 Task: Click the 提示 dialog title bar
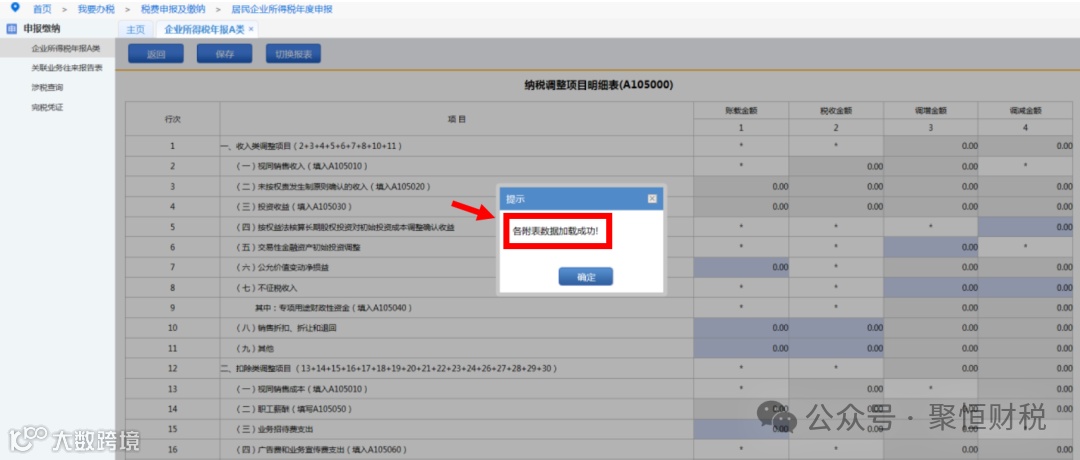click(x=581, y=198)
